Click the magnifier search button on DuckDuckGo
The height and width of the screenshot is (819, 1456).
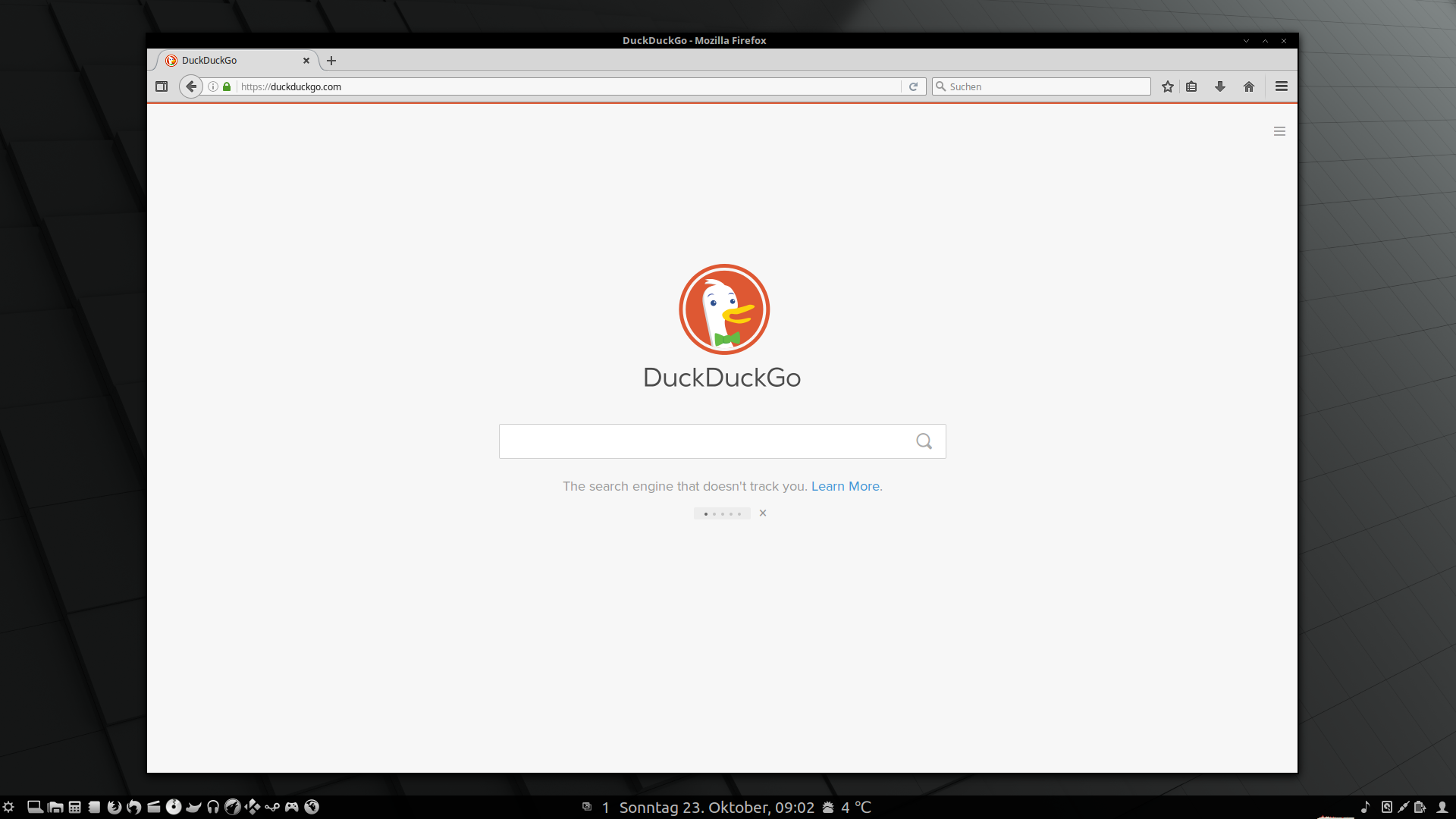[x=924, y=441]
